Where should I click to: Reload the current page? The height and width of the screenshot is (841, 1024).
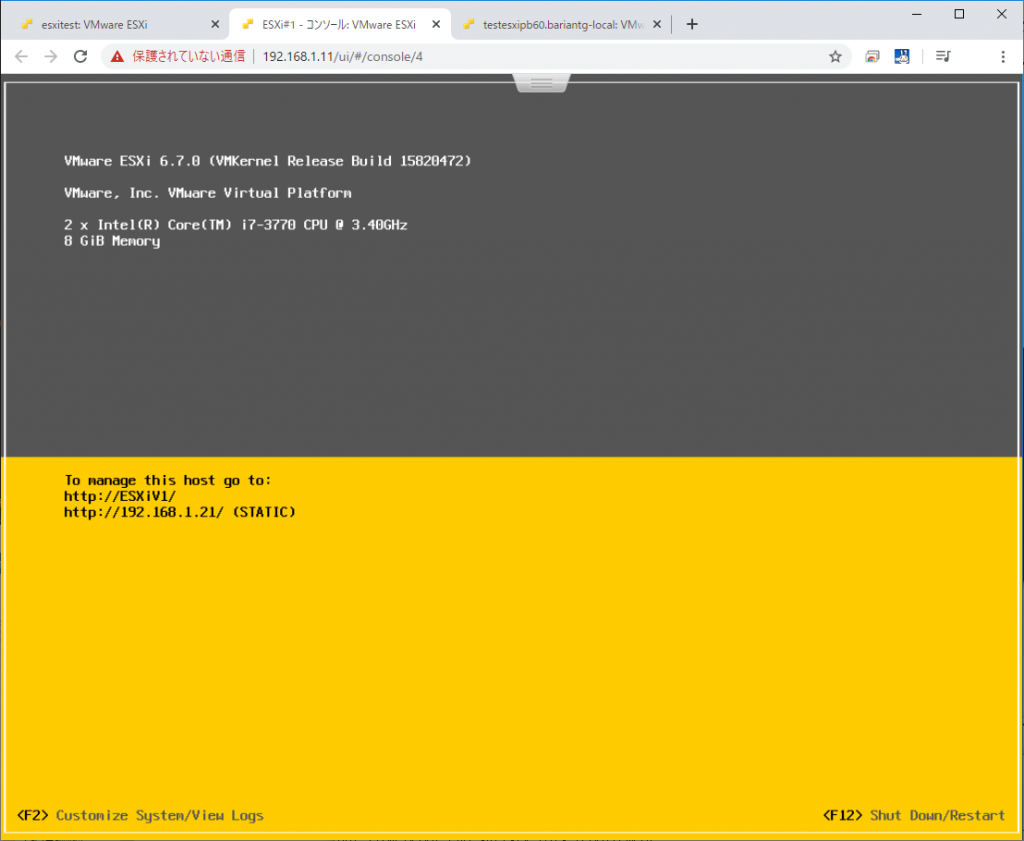coord(80,57)
